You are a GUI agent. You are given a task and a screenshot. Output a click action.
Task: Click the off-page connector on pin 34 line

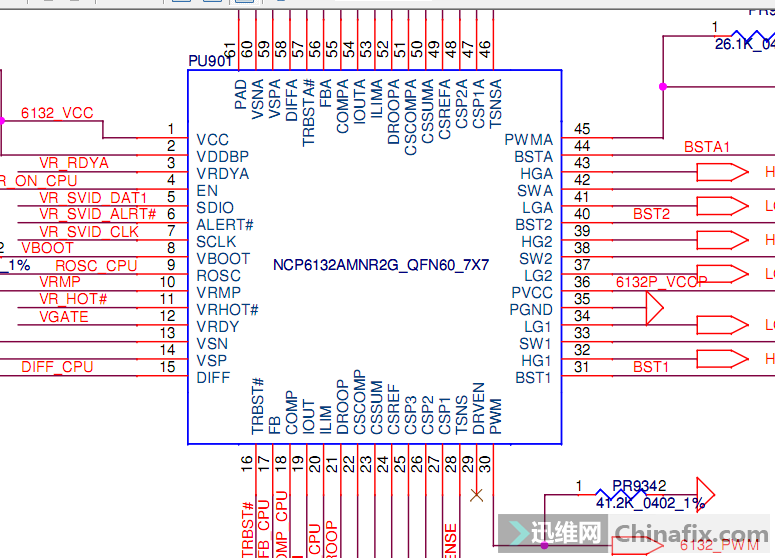coord(722,325)
